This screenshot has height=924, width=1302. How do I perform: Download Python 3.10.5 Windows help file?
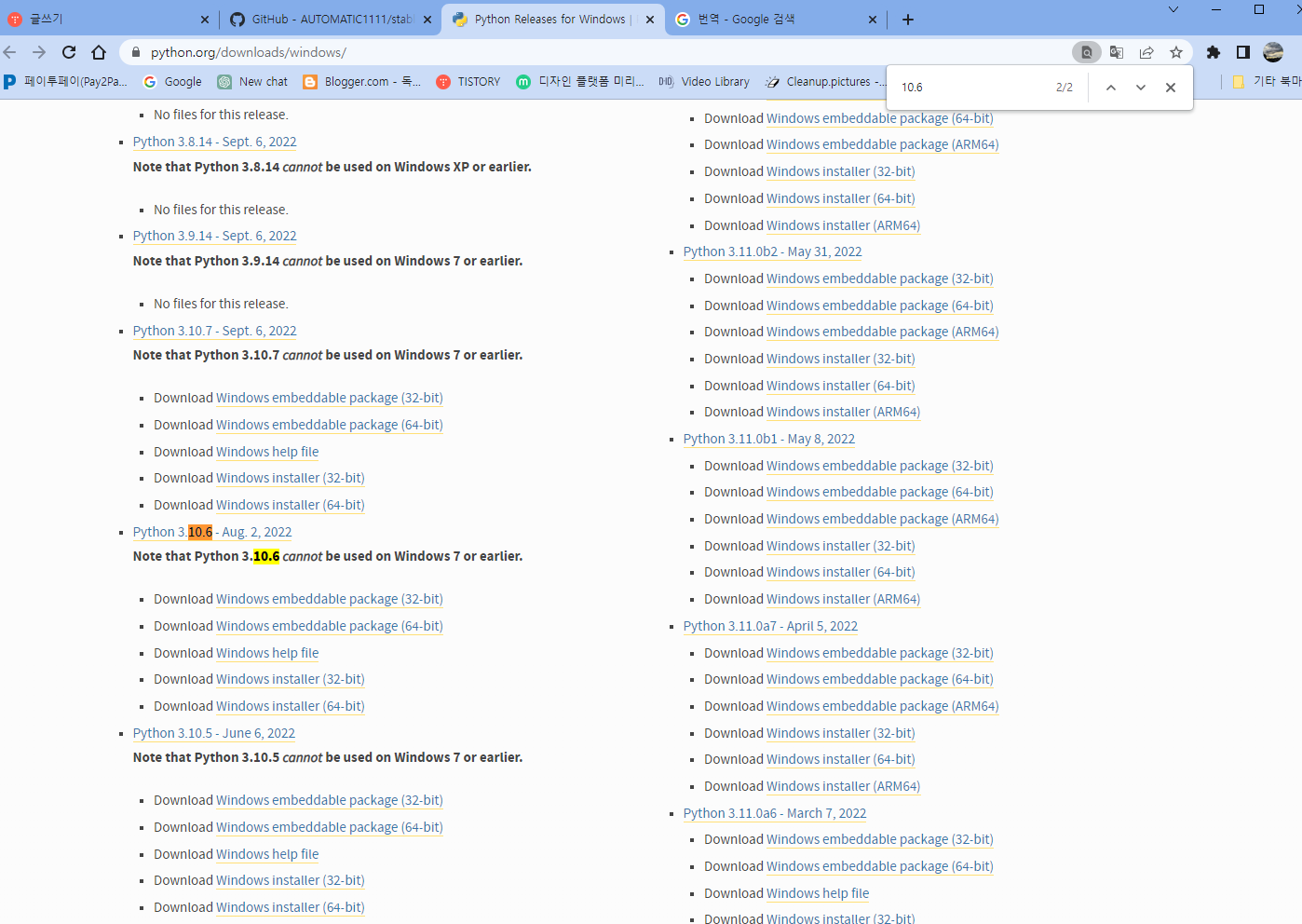(267, 854)
